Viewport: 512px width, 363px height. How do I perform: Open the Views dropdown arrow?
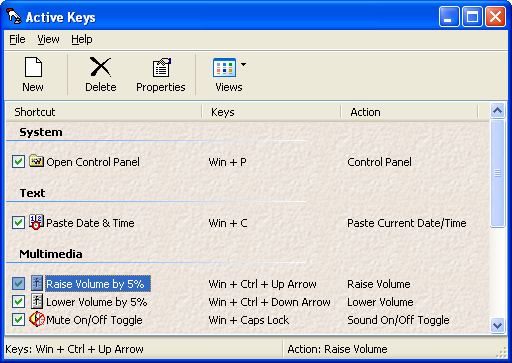tap(243, 64)
